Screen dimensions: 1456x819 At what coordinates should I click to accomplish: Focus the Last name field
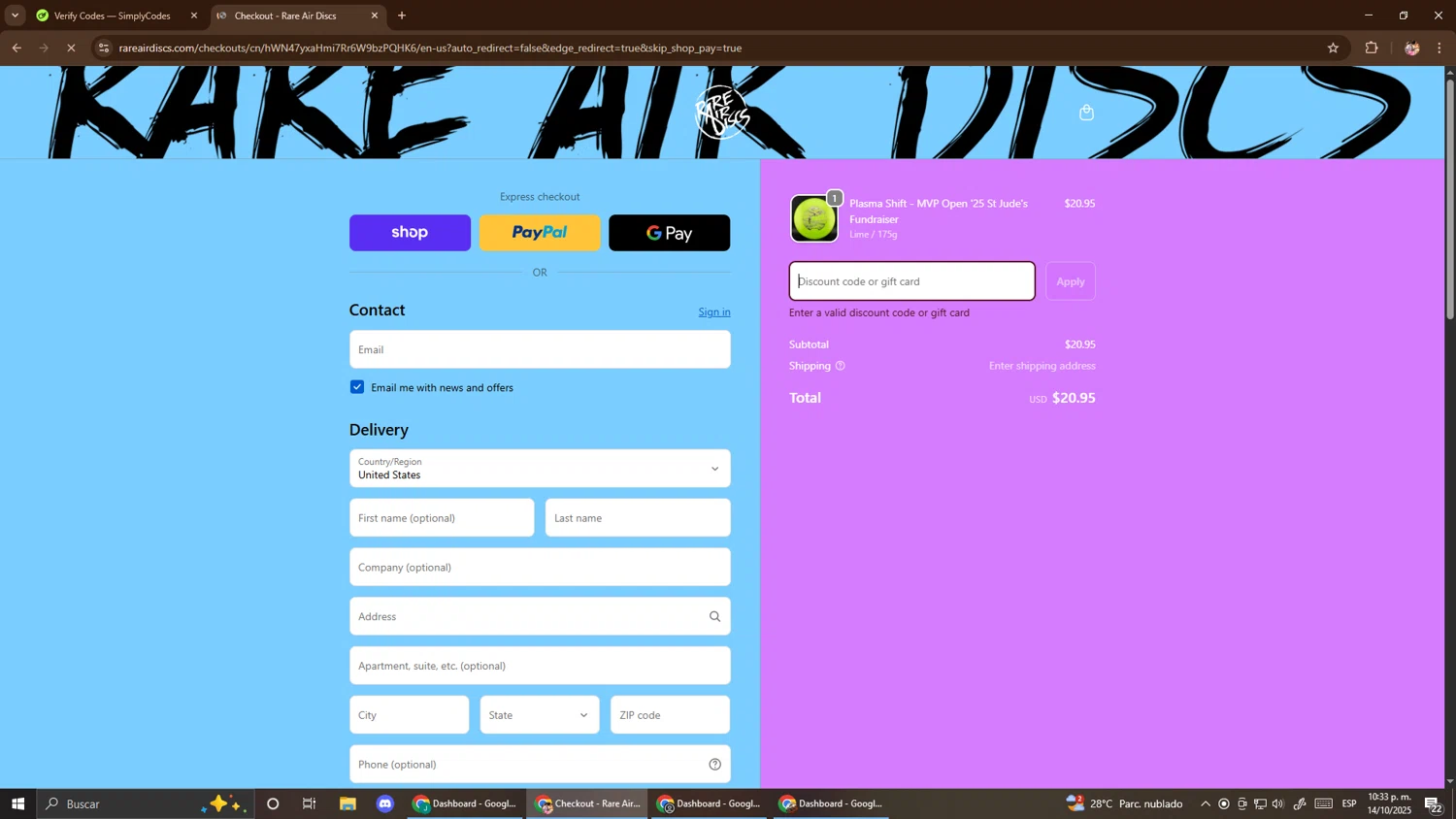pyautogui.click(x=638, y=518)
